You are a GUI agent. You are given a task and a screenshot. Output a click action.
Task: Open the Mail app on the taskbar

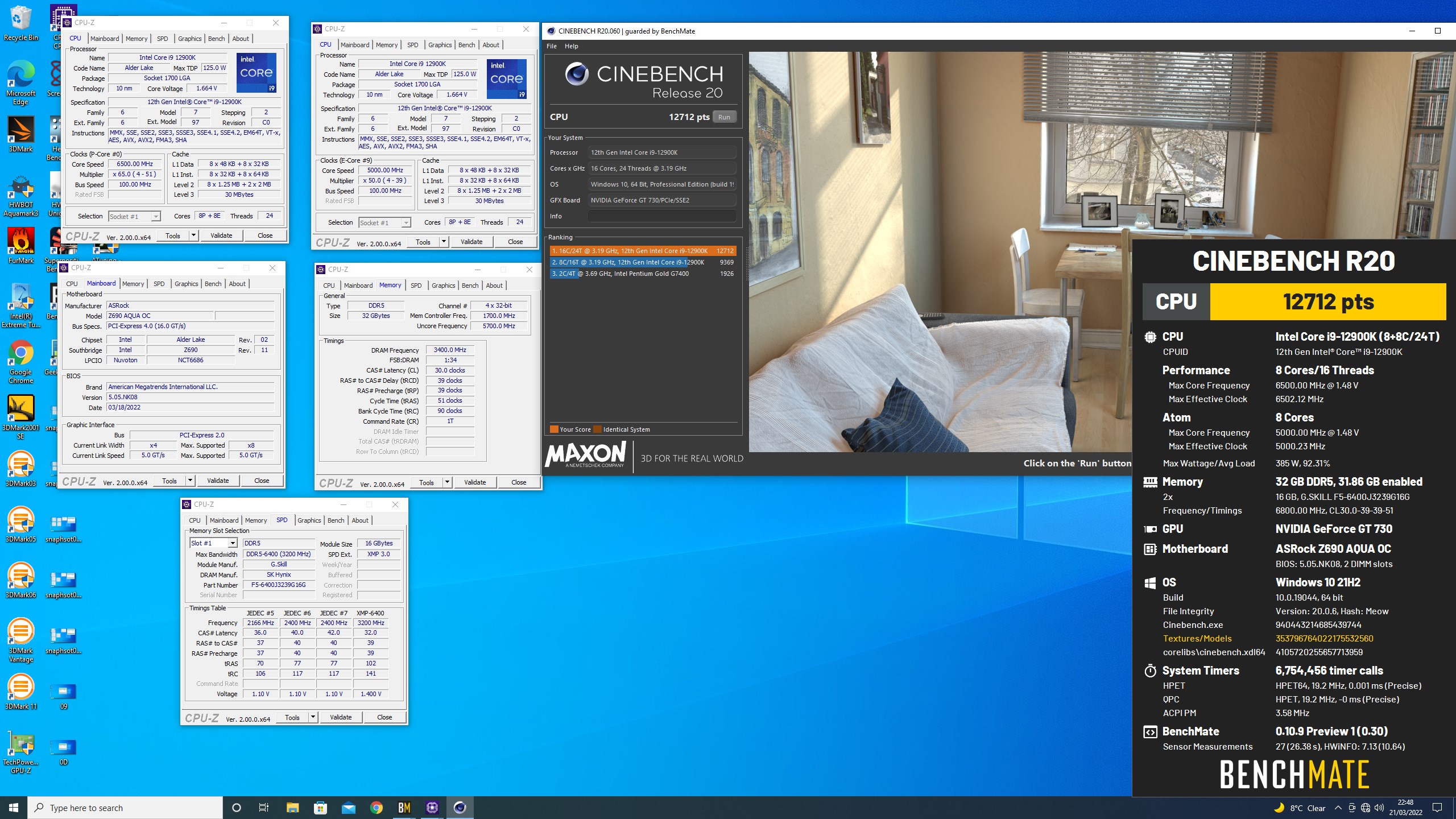click(x=348, y=808)
